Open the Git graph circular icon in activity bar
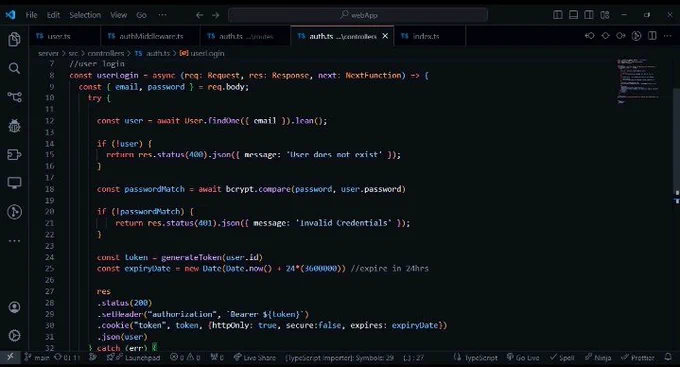Screen dimensions: 680x367 (14, 212)
